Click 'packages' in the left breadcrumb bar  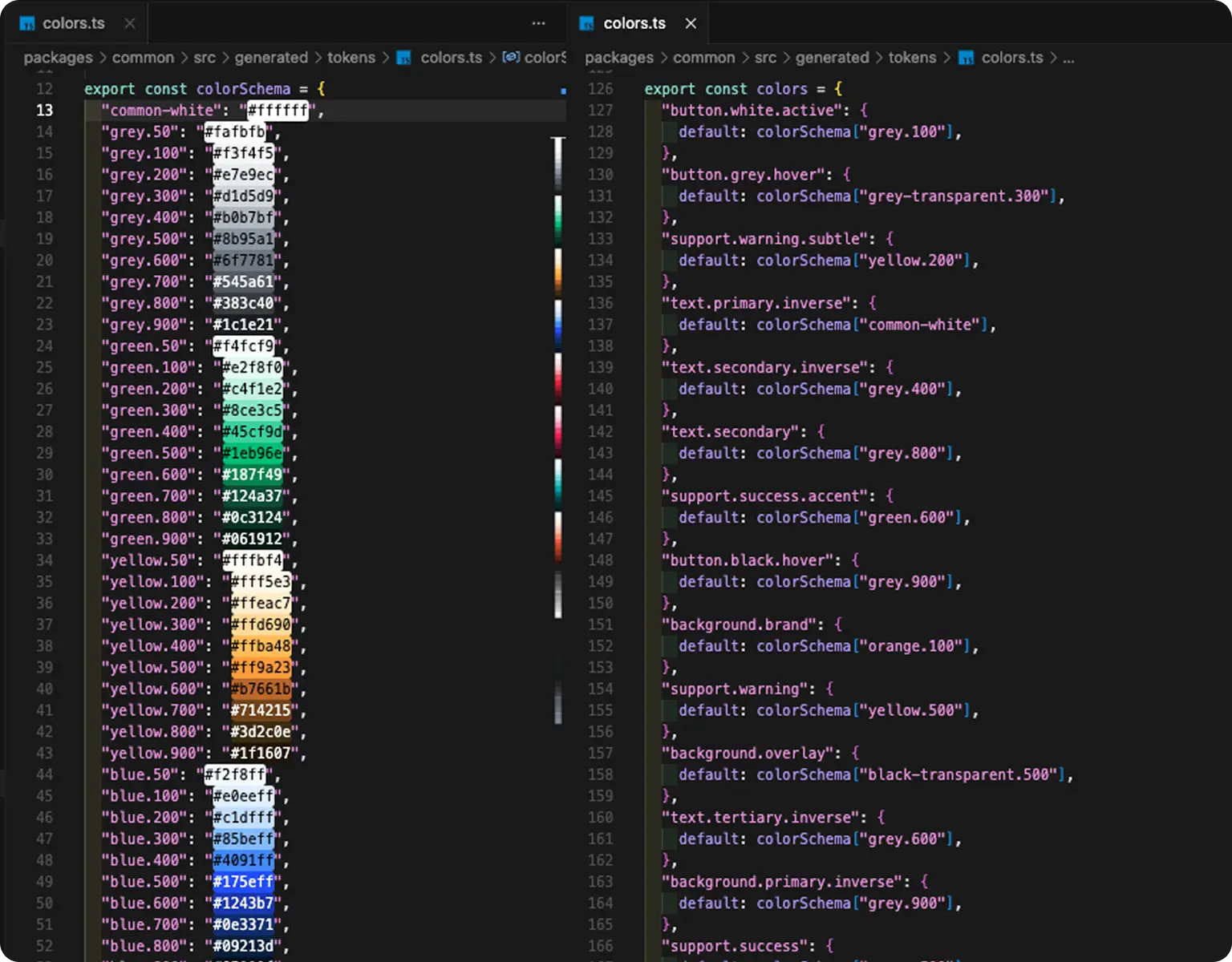coord(58,58)
